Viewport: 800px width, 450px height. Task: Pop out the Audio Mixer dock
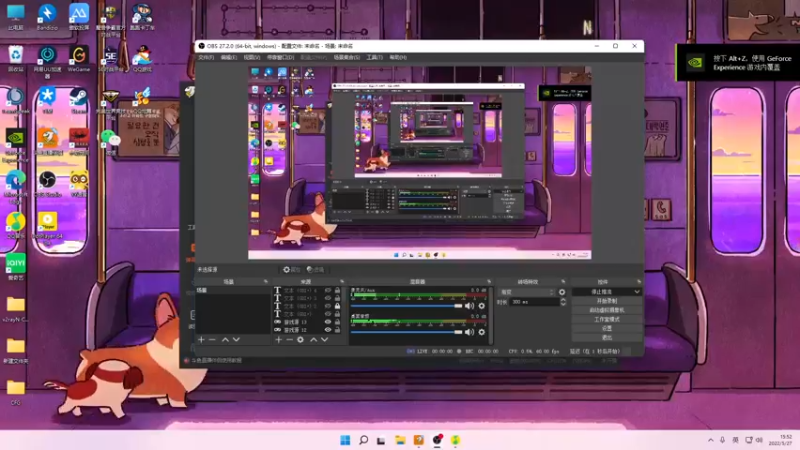(489, 282)
